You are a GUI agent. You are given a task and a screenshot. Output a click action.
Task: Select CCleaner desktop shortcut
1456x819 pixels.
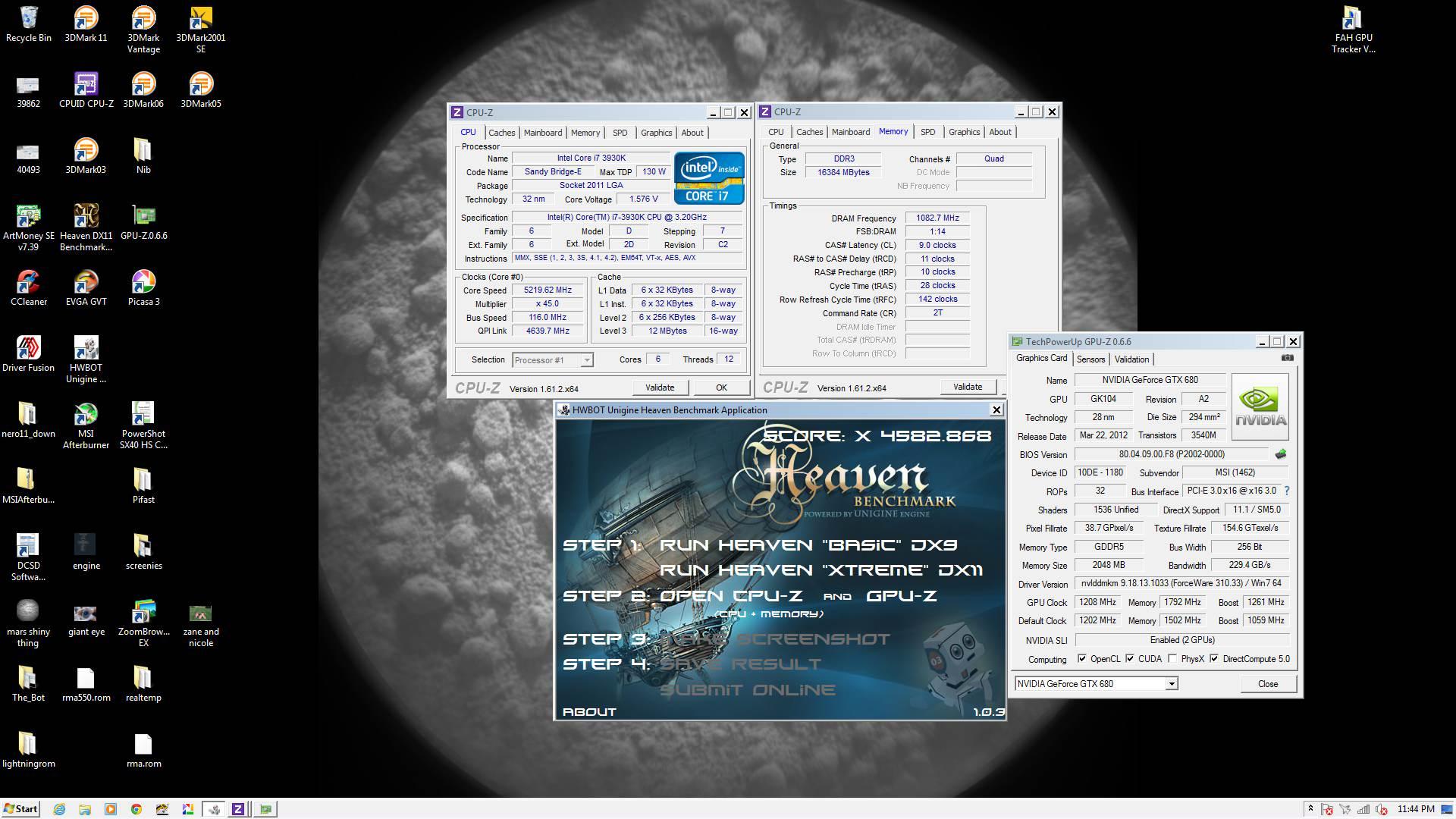coord(28,287)
